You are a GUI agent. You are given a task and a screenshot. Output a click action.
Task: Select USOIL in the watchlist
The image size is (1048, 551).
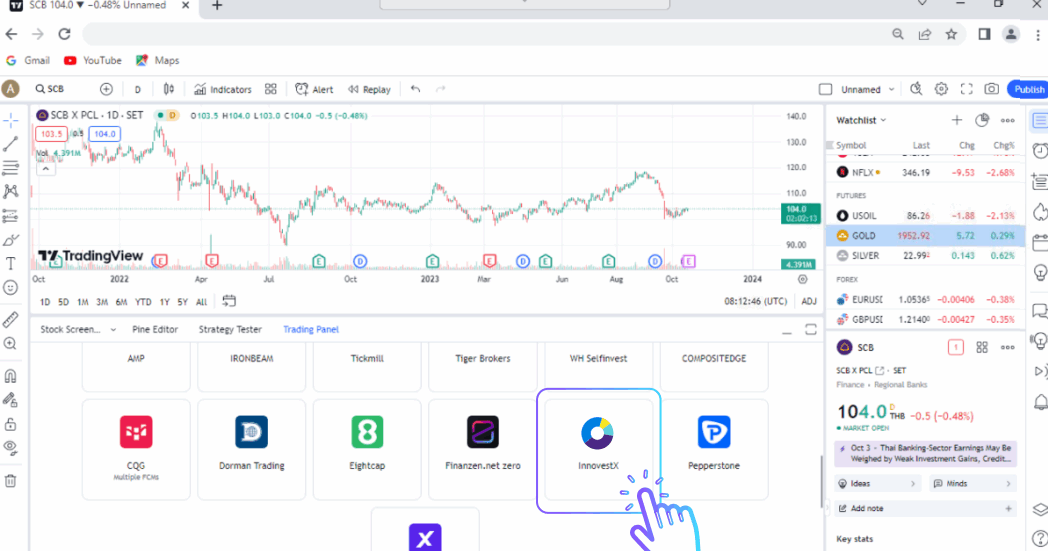point(926,215)
